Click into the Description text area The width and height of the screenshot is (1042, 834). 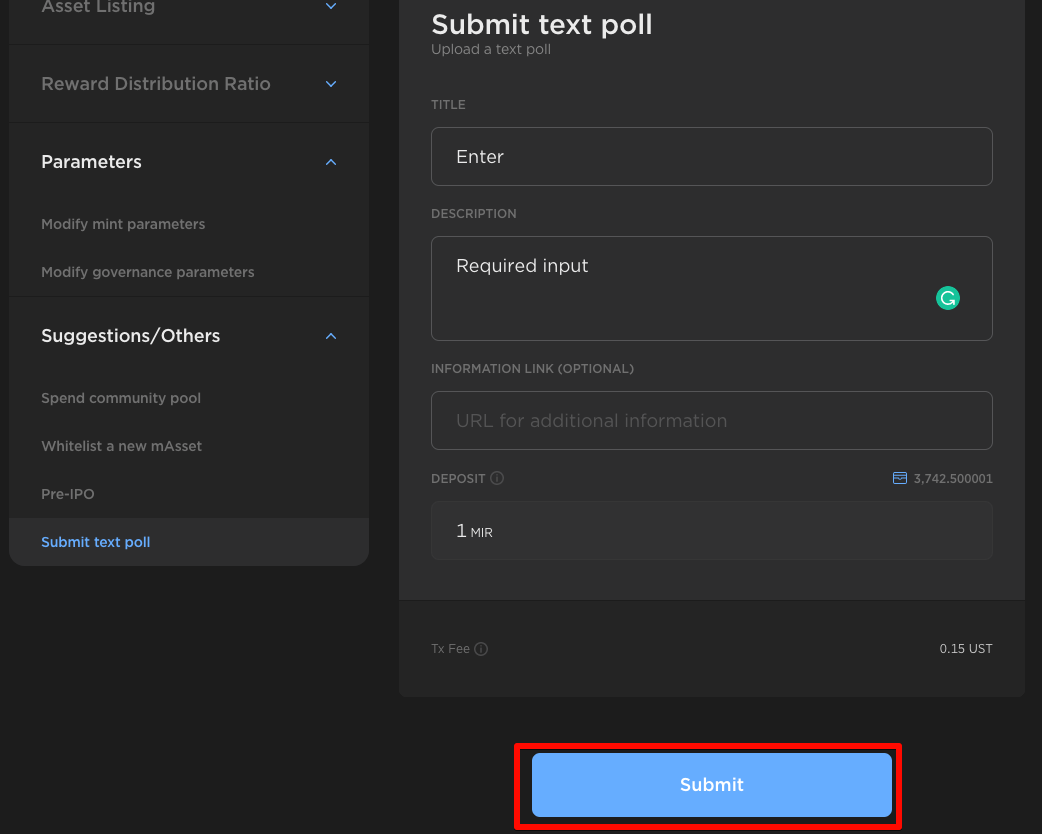coord(680,288)
